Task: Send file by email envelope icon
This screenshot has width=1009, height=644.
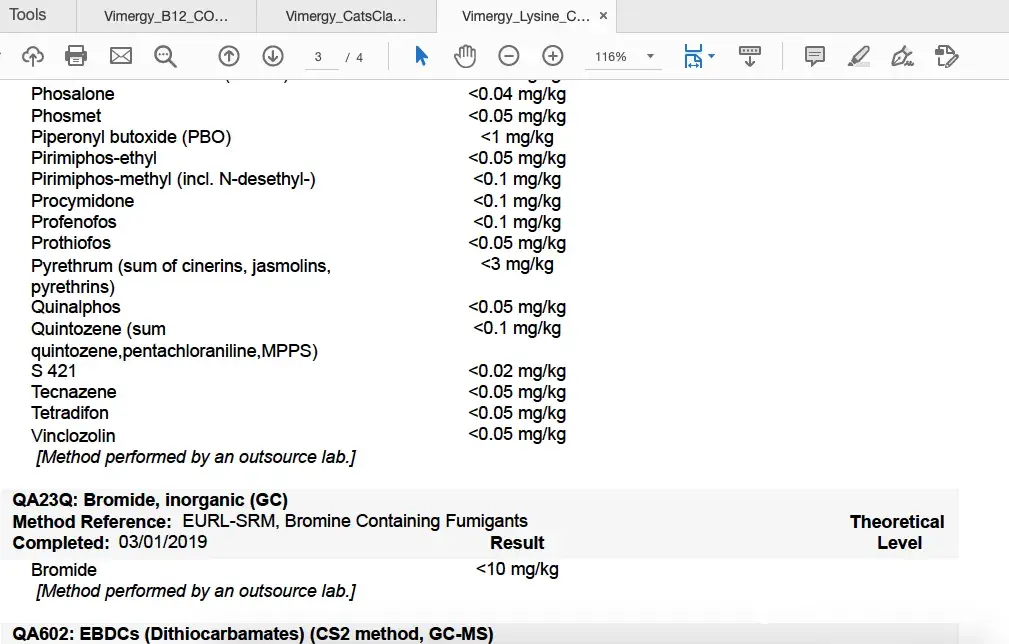Action: point(121,56)
